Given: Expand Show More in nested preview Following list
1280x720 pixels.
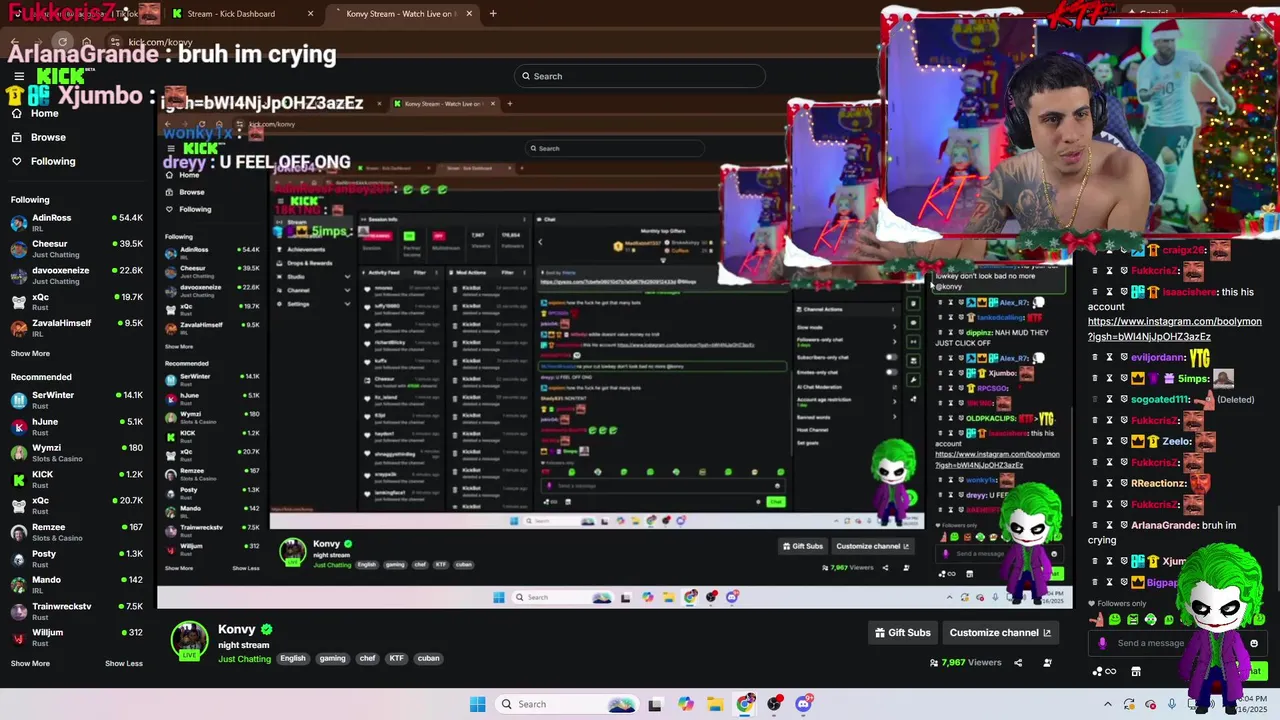Looking at the screenshot, I should click(178, 346).
